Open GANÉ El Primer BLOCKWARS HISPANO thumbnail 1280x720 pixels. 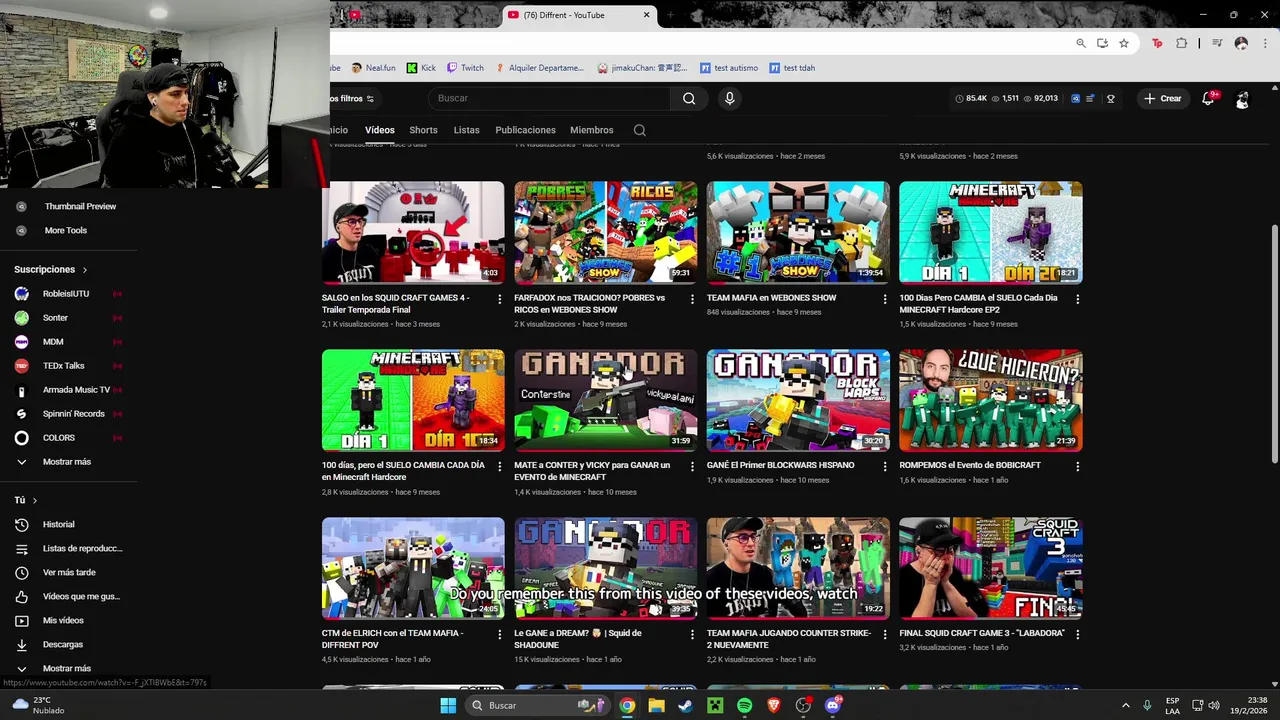pyautogui.click(x=798, y=400)
